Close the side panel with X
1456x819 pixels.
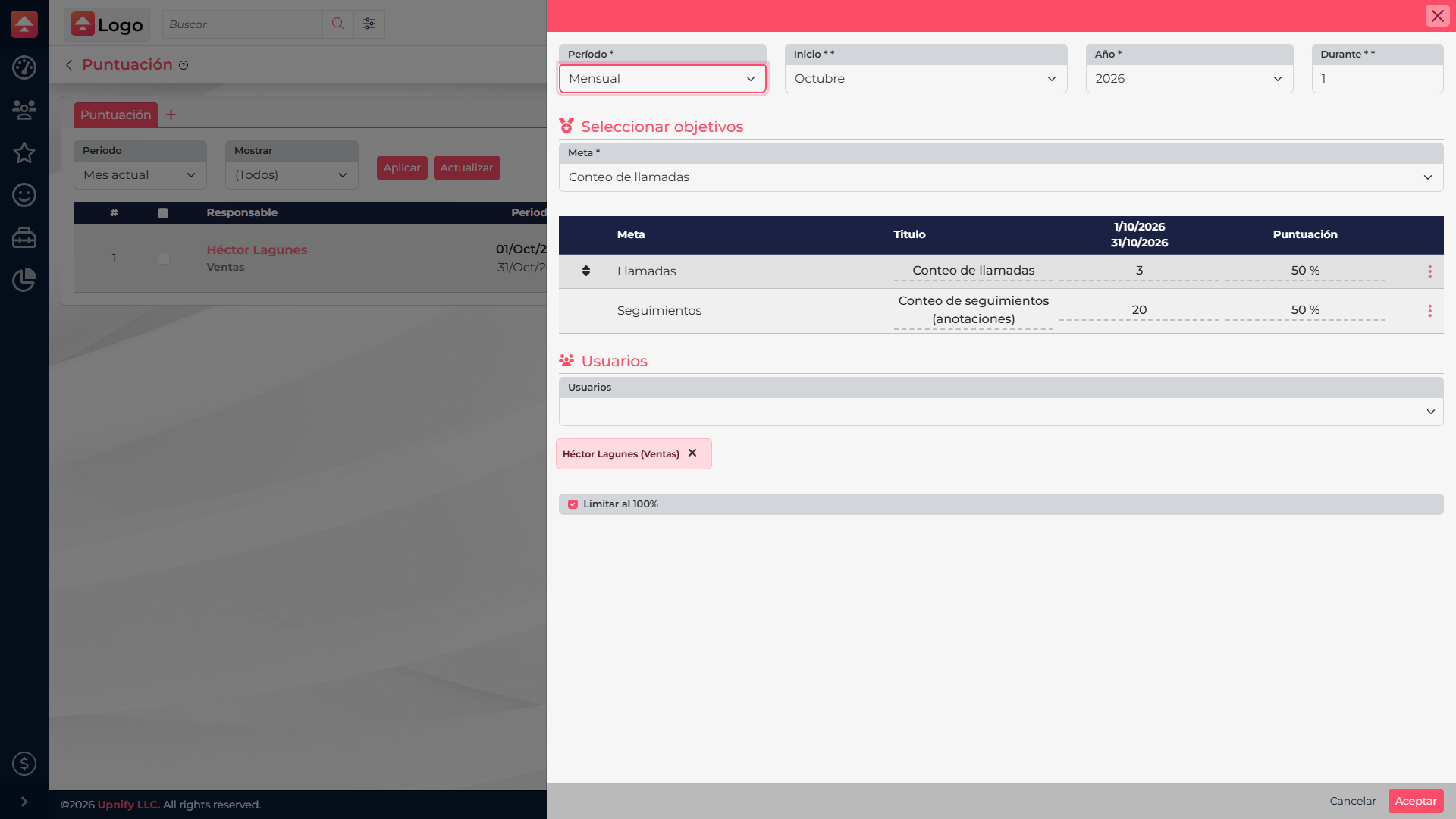click(1437, 16)
